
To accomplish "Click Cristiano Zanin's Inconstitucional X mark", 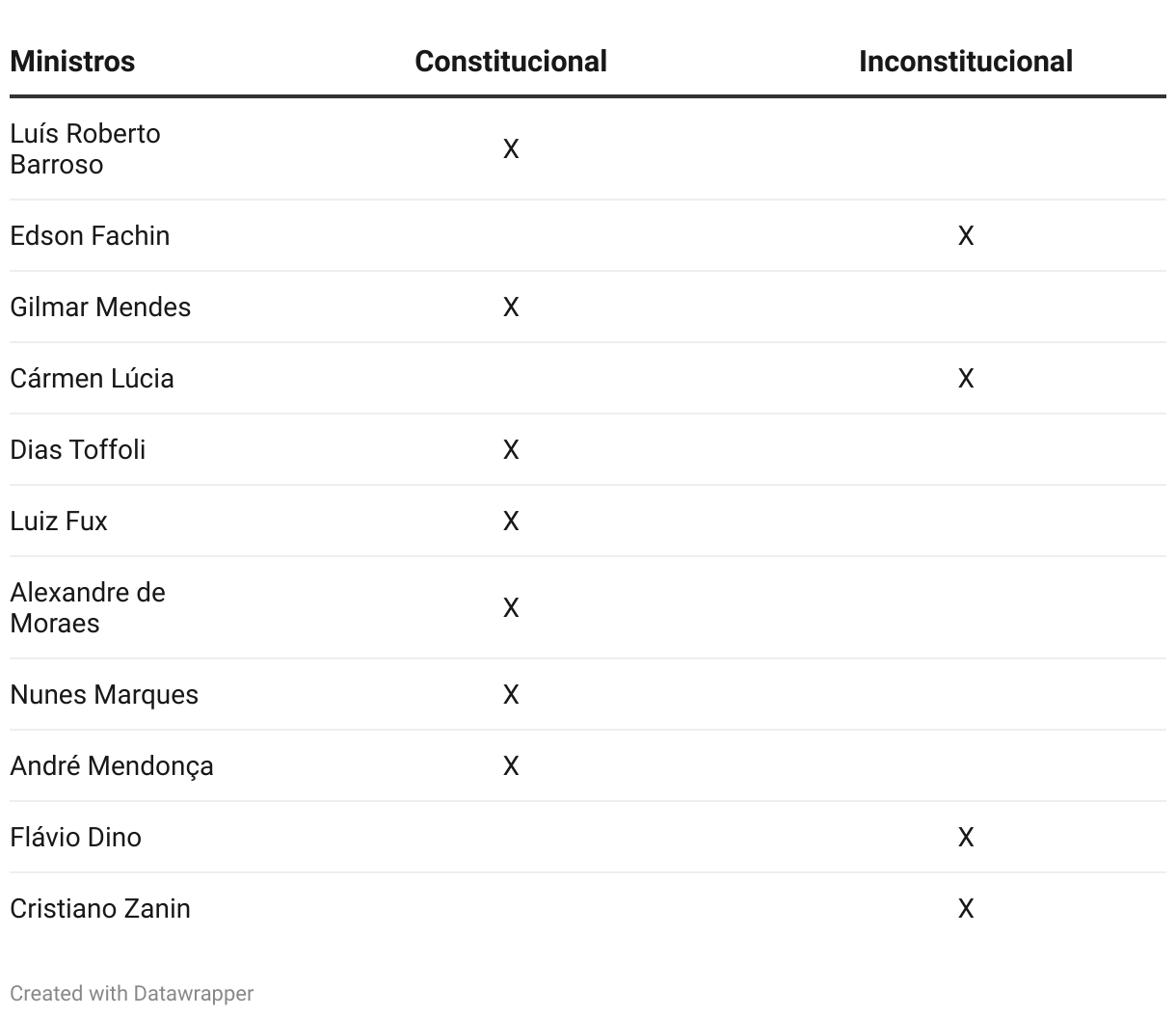I will (x=966, y=908).
